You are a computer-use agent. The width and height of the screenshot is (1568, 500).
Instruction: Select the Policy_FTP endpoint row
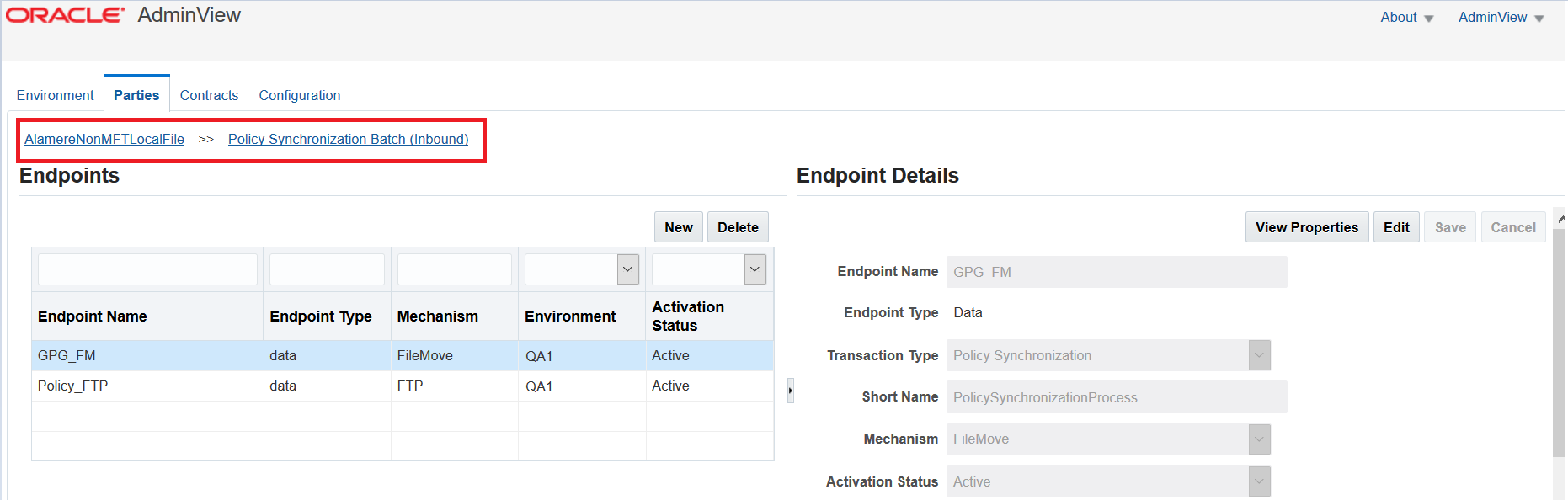click(73, 386)
